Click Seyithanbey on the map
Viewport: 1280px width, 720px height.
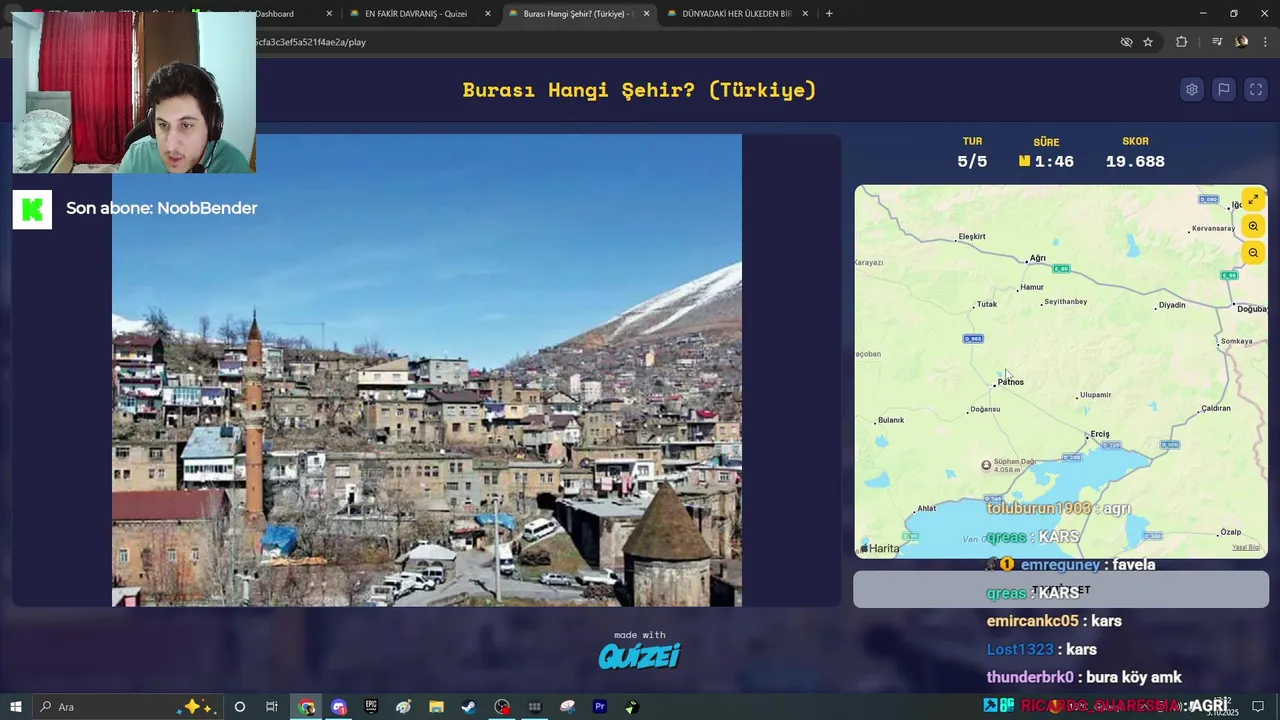(1065, 302)
